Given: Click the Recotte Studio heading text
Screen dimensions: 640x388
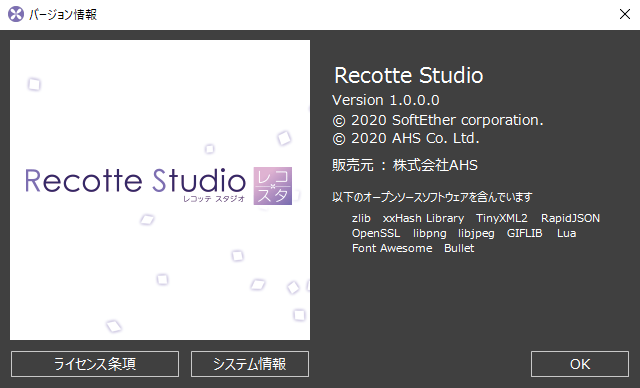Looking at the screenshot, I should (409, 75).
